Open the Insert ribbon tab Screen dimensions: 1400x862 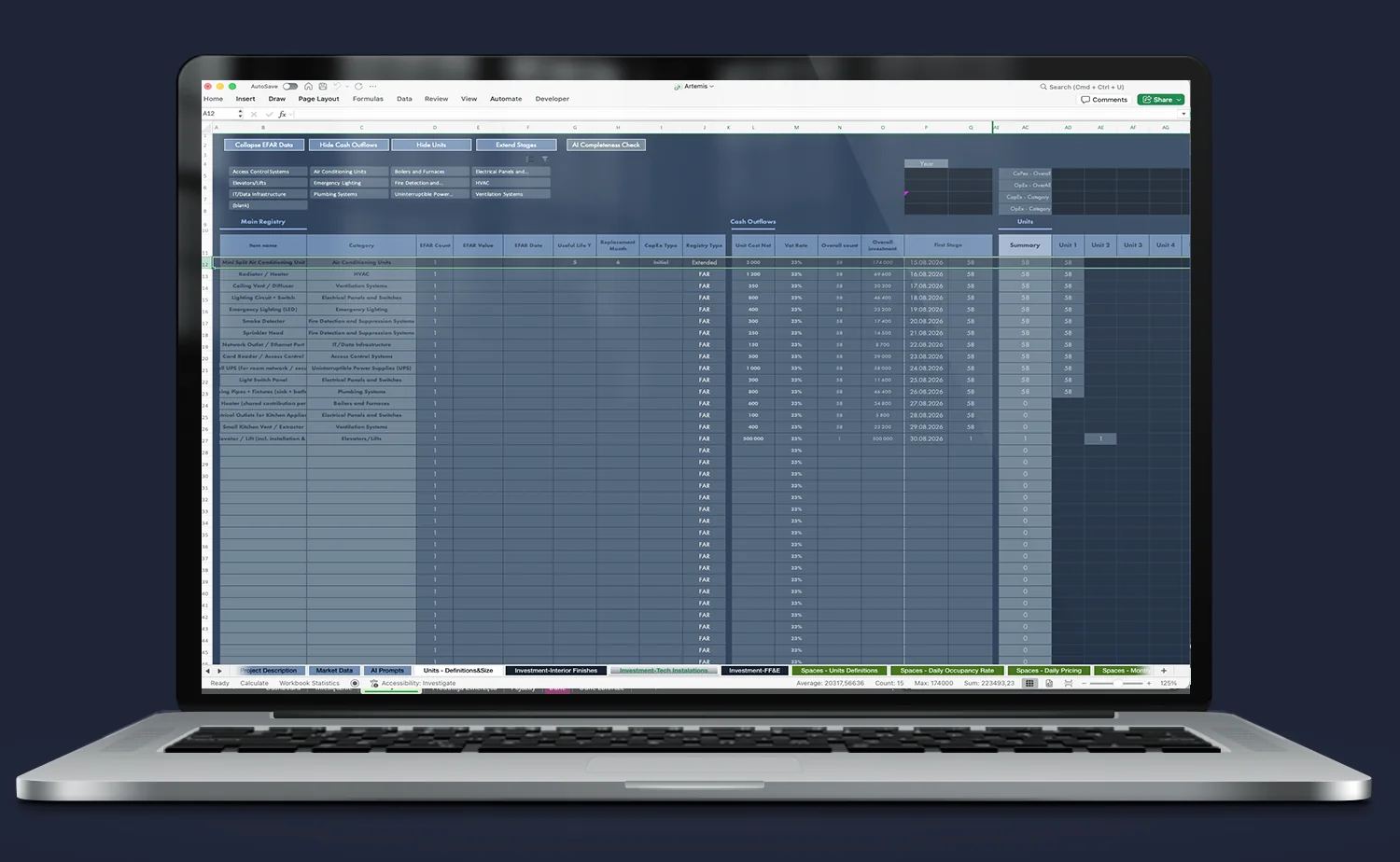pos(245,99)
